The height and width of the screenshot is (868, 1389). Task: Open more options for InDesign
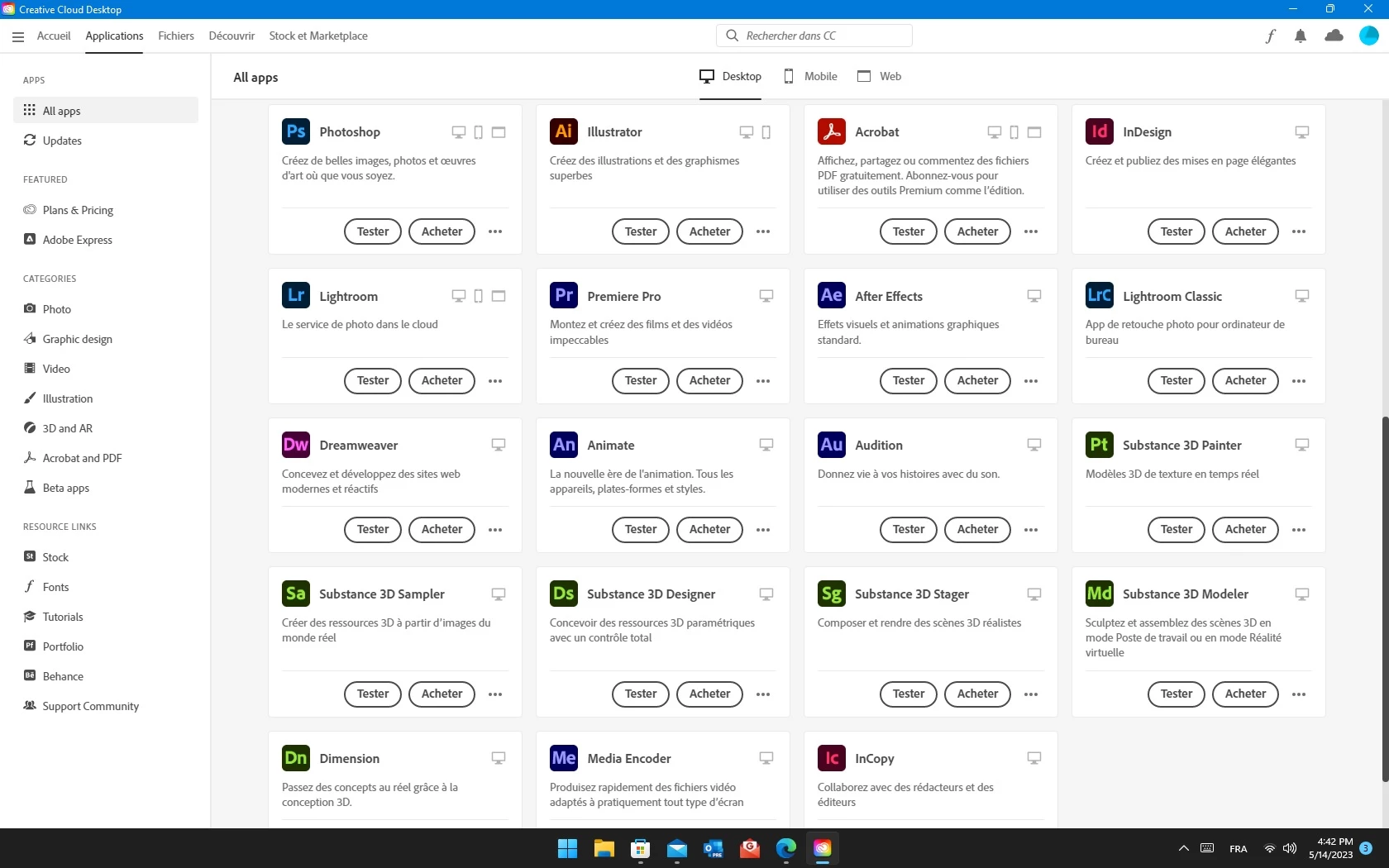pyautogui.click(x=1299, y=231)
